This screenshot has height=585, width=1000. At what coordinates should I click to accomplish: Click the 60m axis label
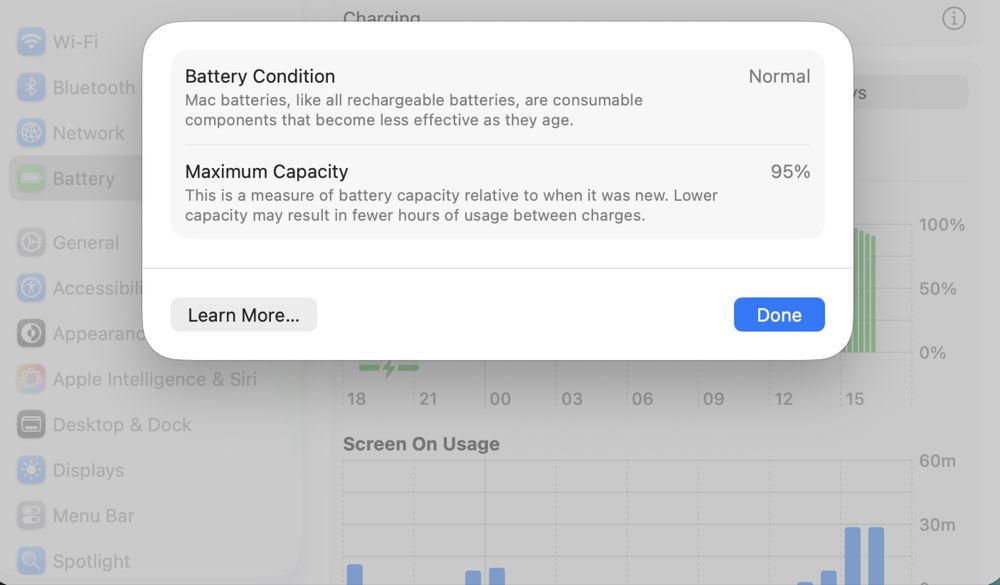[x=938, y=461]
